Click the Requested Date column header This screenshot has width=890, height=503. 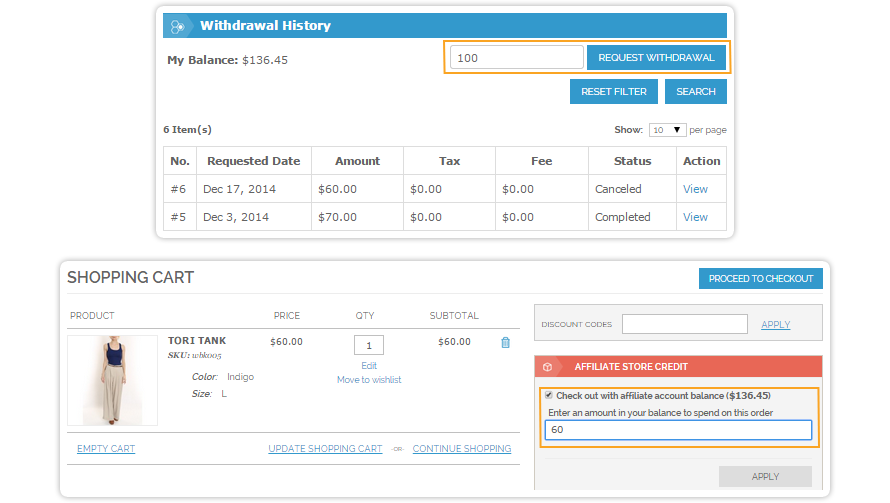(254, 161)
